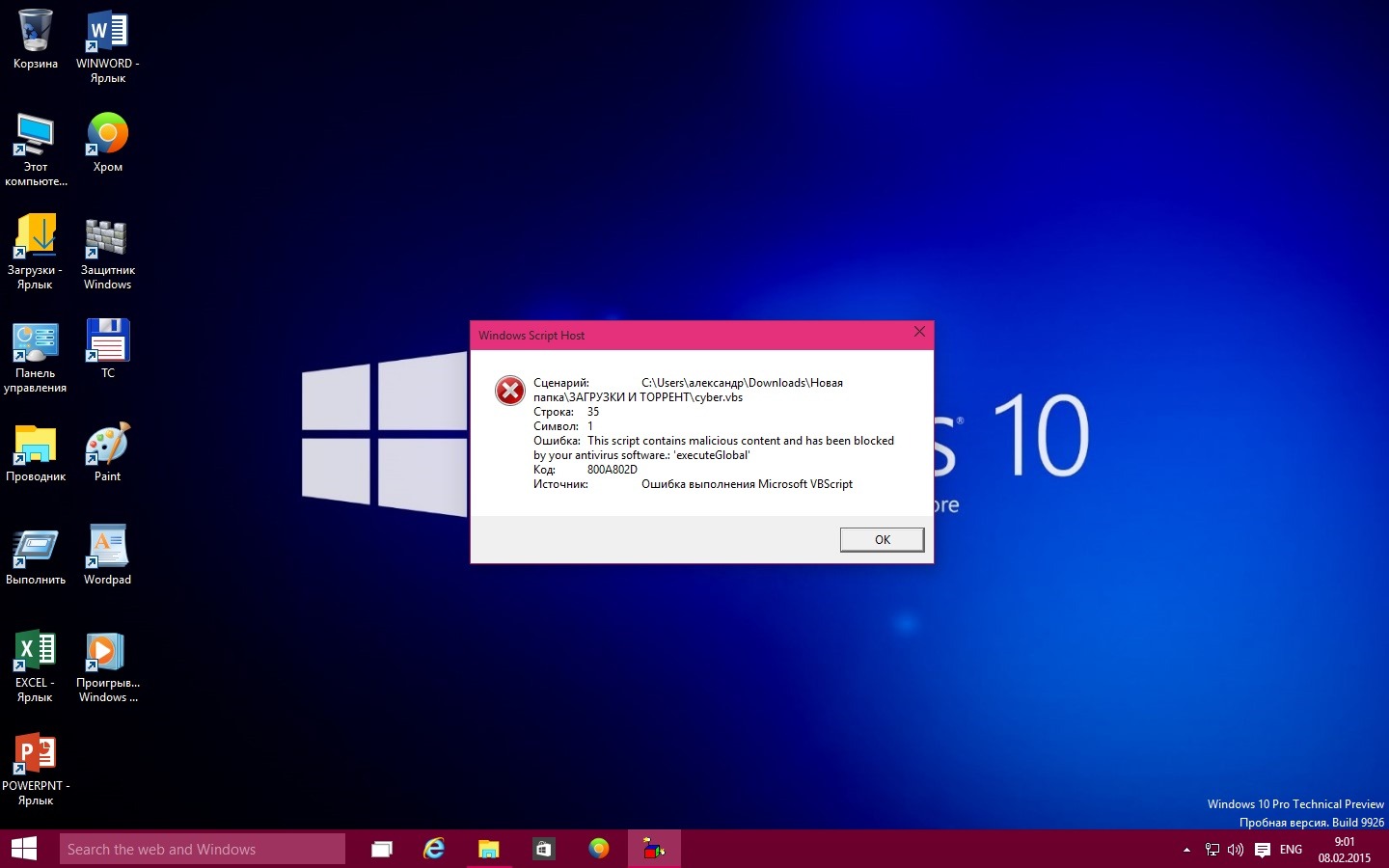Screen dimensions: 1389x868
Task: Switch to the Windows Script Host taskbar icon
Action: 654,849
